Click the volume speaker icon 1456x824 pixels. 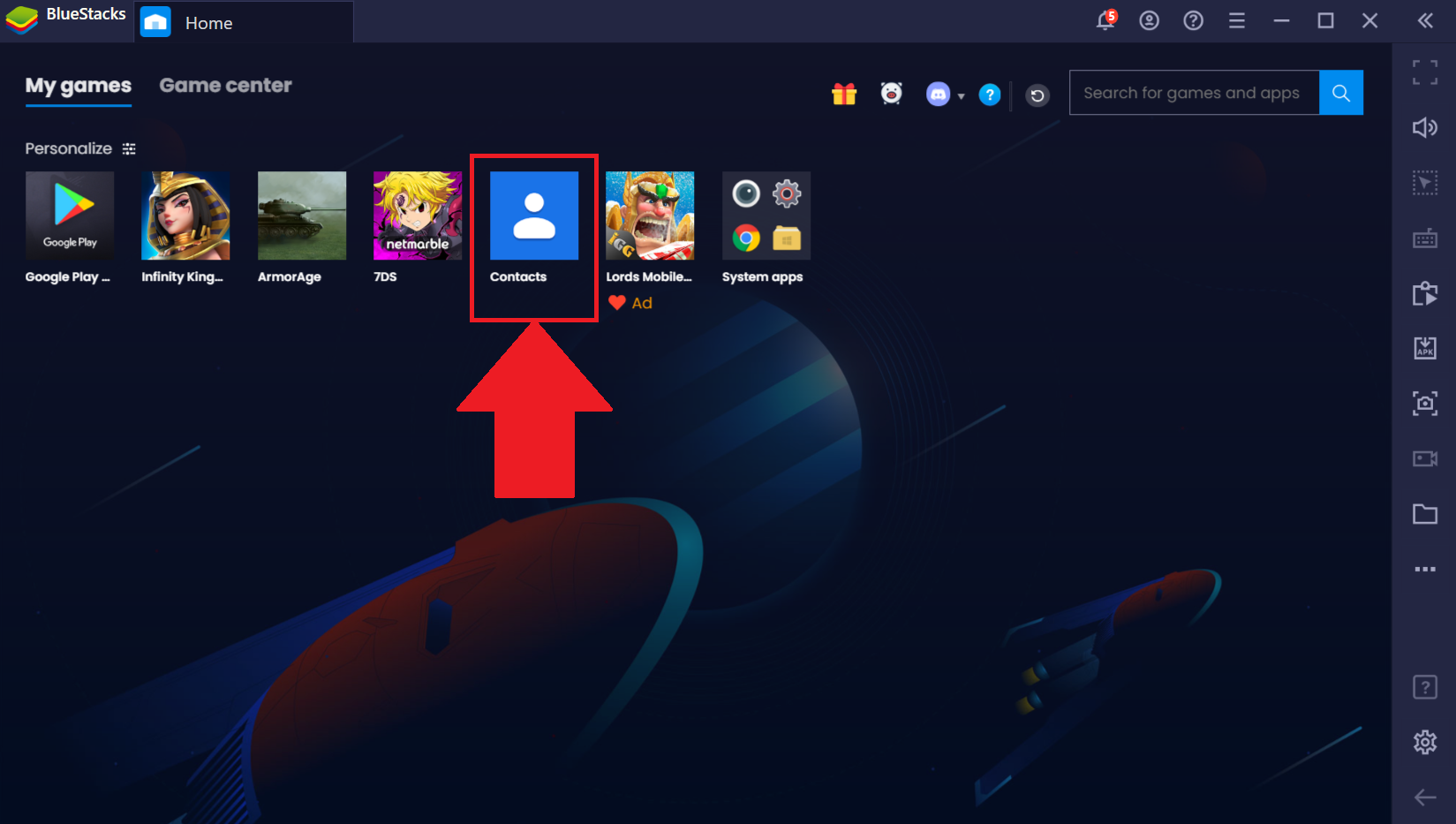[x=1425, y=127]
